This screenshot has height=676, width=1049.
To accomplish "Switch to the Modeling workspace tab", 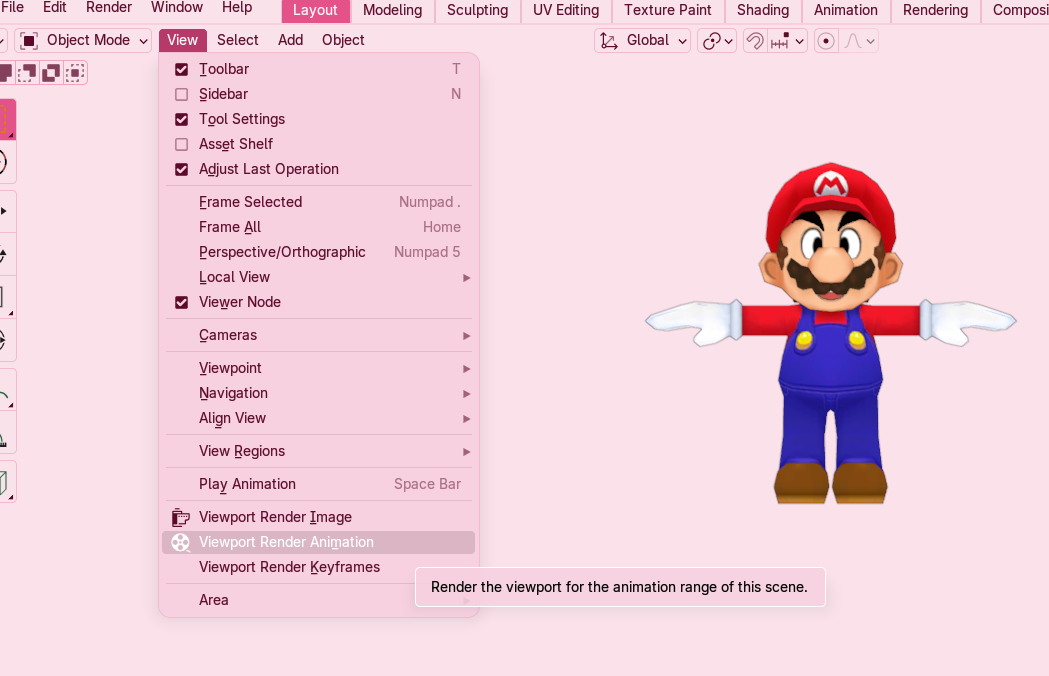I will coord(393,11).
